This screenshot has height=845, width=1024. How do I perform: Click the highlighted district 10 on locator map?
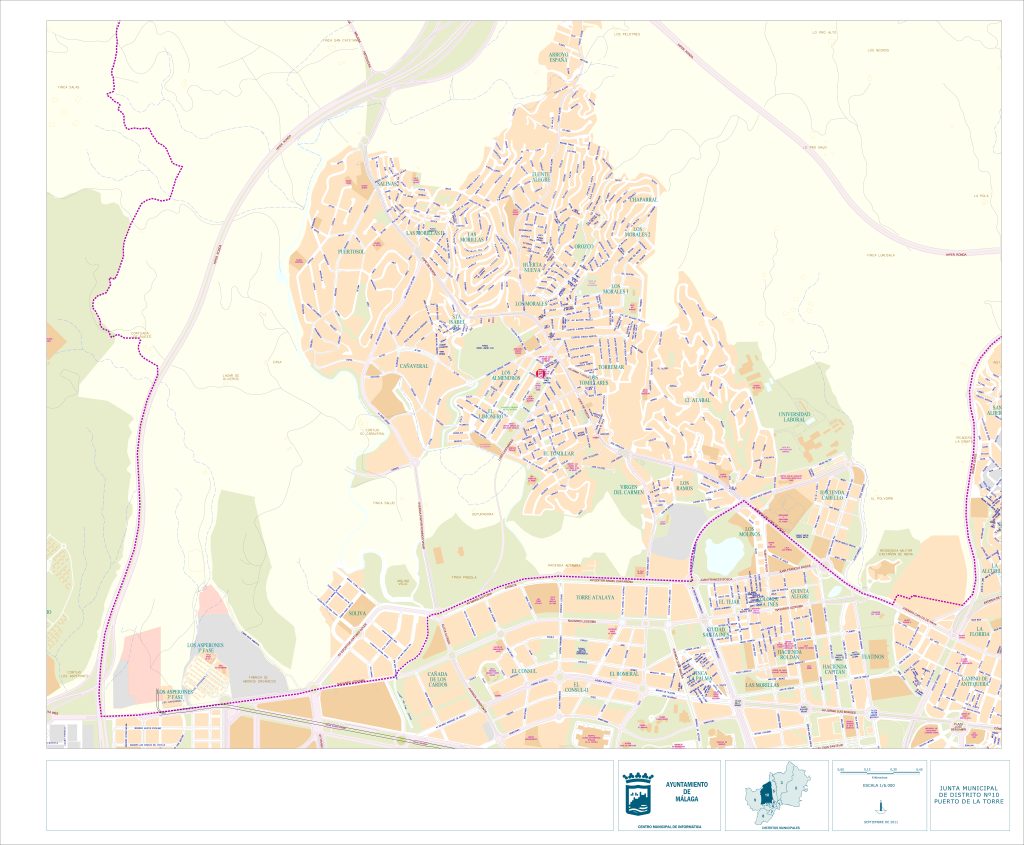point(766,795)
